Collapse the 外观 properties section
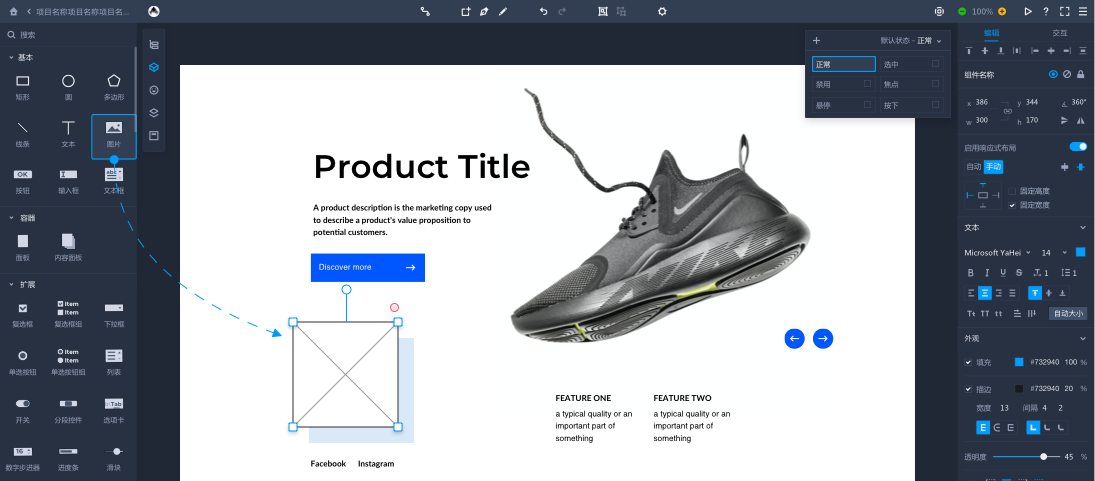The height and width of the screenshot is (481, 1095). pos(1081,338)
